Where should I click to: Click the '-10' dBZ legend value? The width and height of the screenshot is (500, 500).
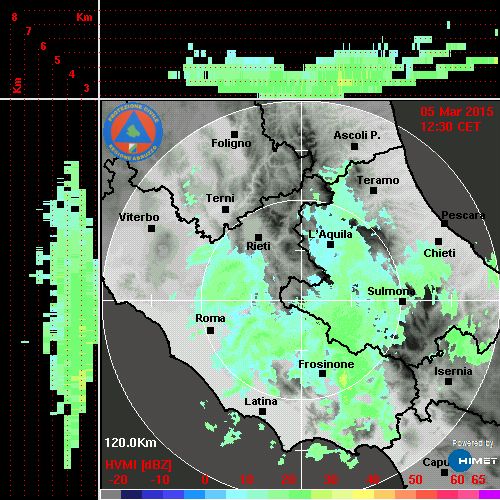(x=160, y=480)
